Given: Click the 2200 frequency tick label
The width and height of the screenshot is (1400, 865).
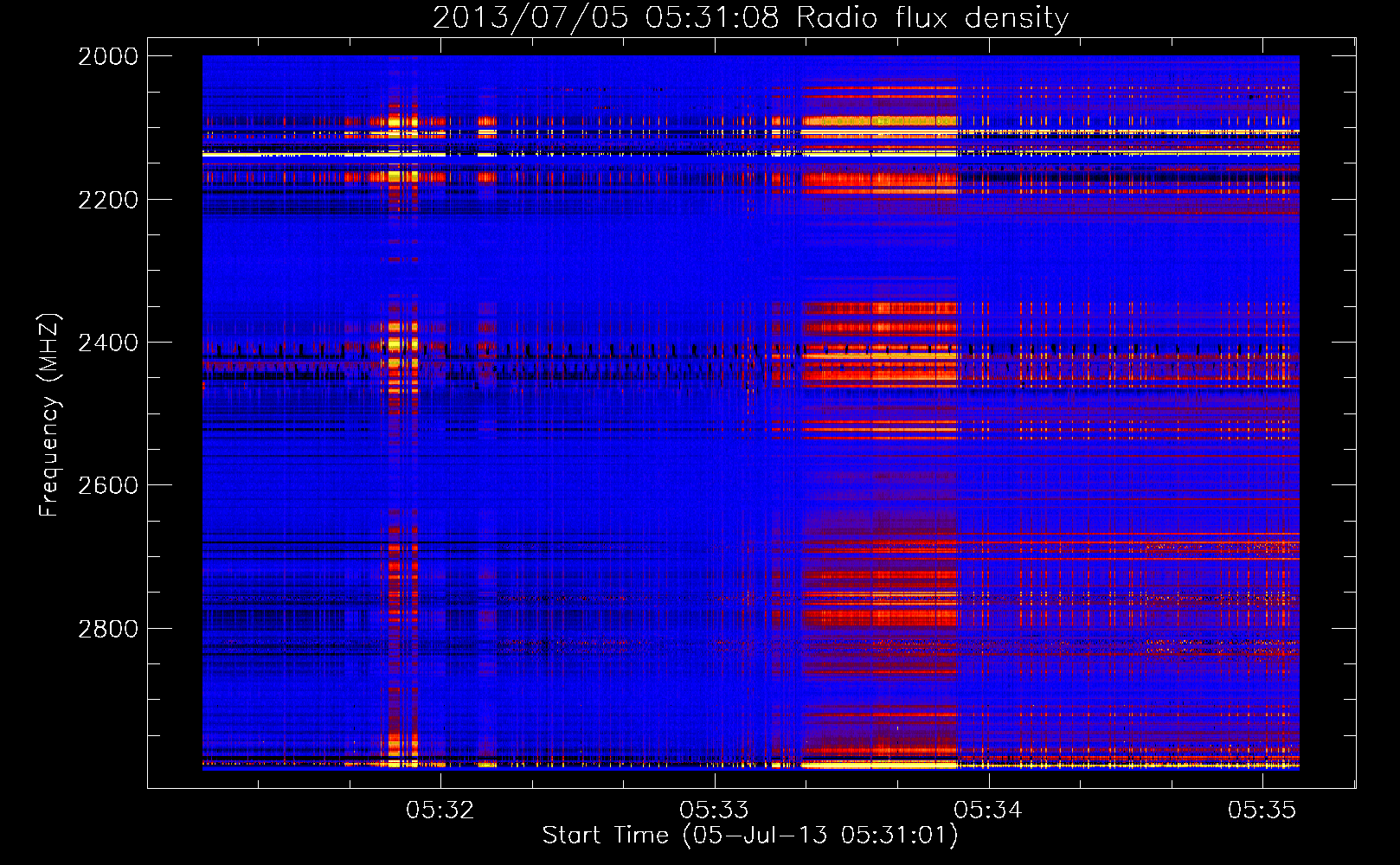Looking at the screenshot, I should (108, 200).
